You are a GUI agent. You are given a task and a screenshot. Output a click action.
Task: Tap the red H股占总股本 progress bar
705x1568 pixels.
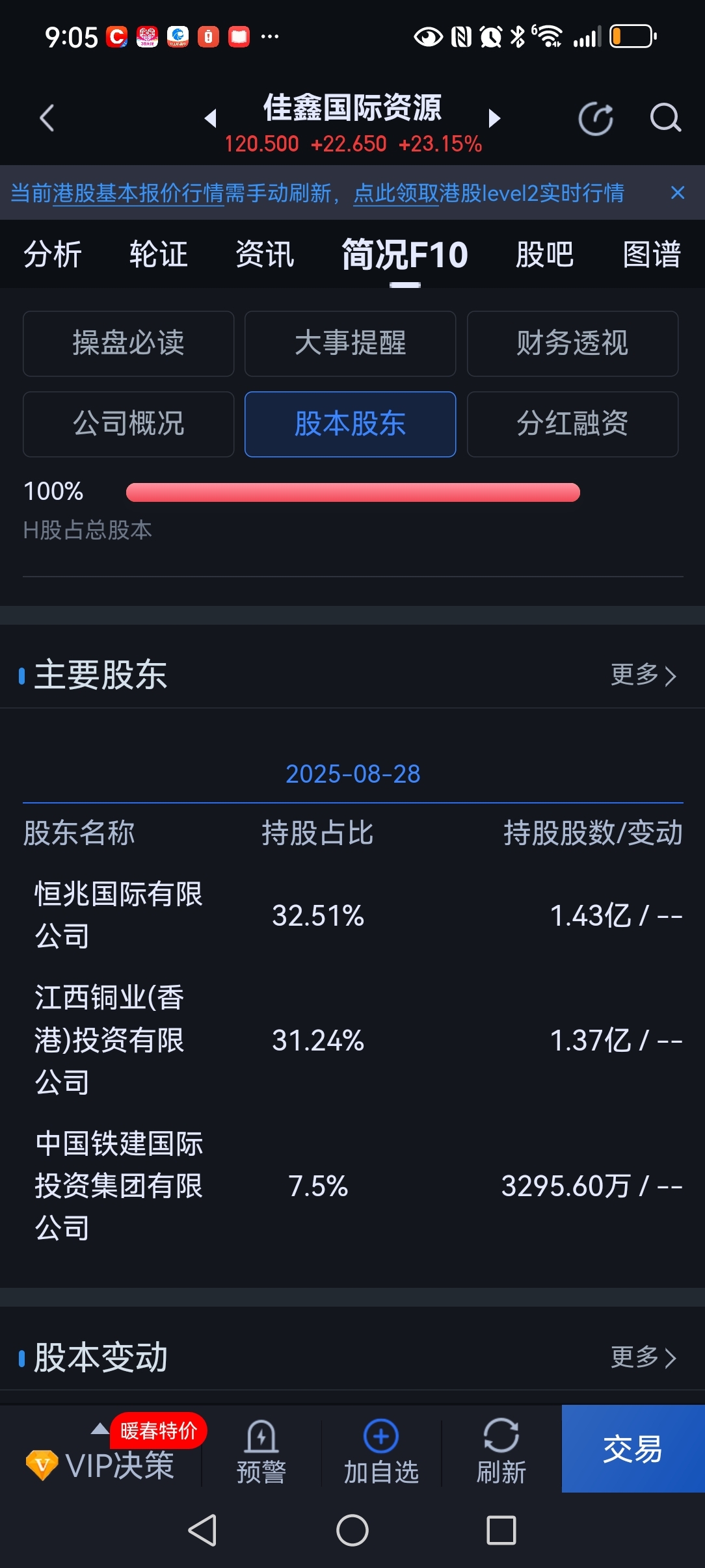coord(352,492)
